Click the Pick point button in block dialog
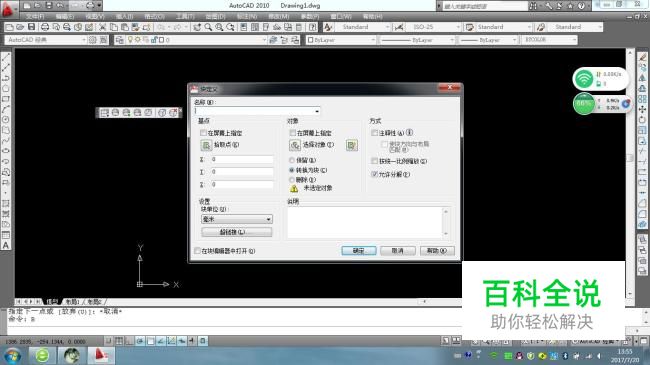Viewport: 650px width, 365px height. (x=206, y=145)
